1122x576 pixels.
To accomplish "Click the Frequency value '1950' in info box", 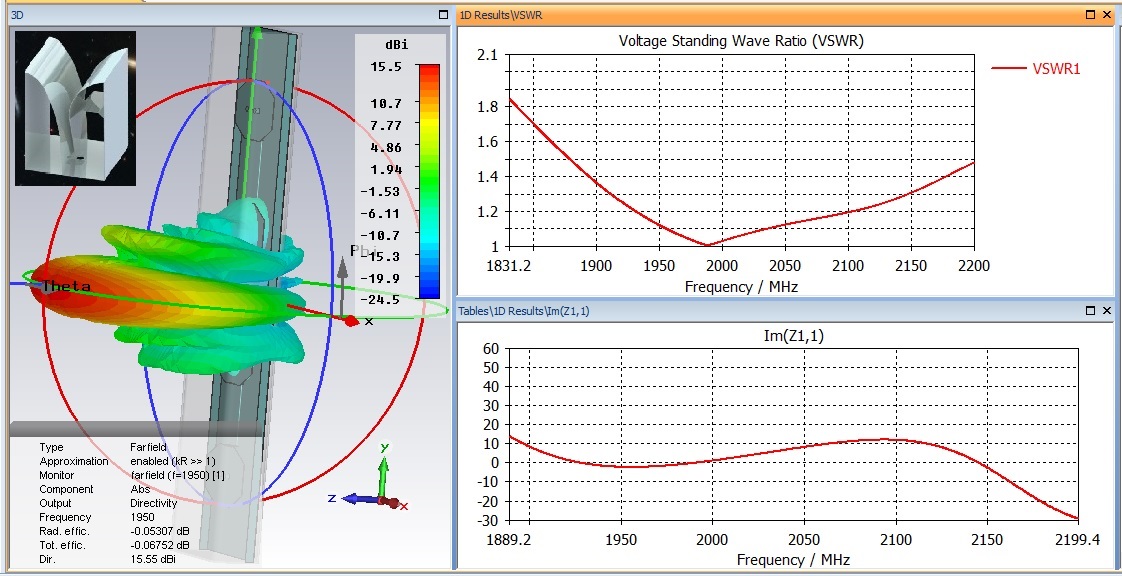I will [x=142, y=517].
